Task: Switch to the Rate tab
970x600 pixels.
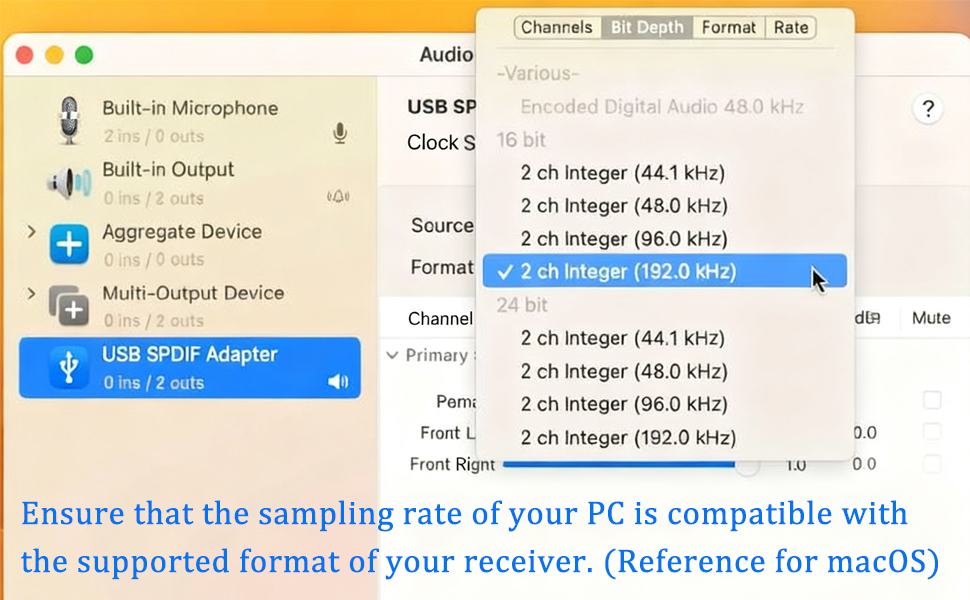Action: pyautogui.click(x=791, y=27)
